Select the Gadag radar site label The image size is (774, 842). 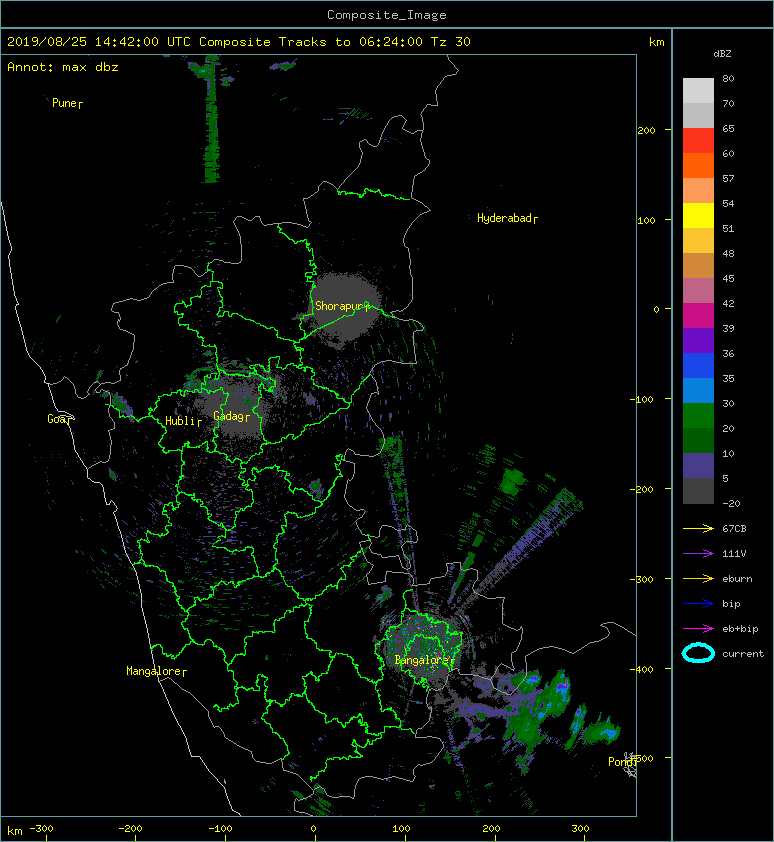coord(232,416)
